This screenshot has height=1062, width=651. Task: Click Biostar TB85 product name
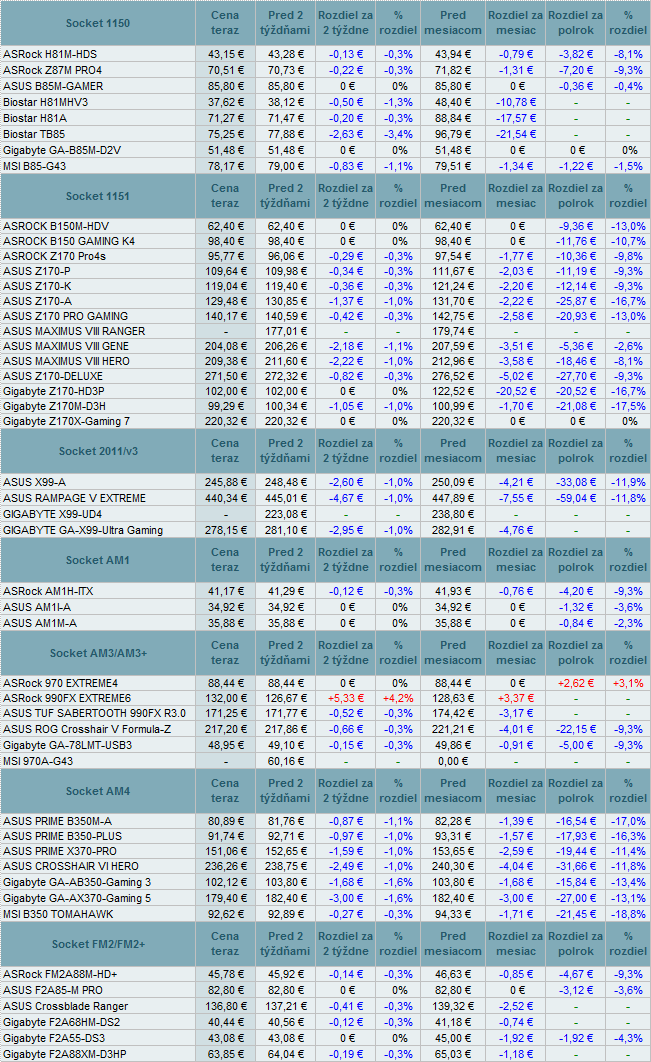click(34, 134)
